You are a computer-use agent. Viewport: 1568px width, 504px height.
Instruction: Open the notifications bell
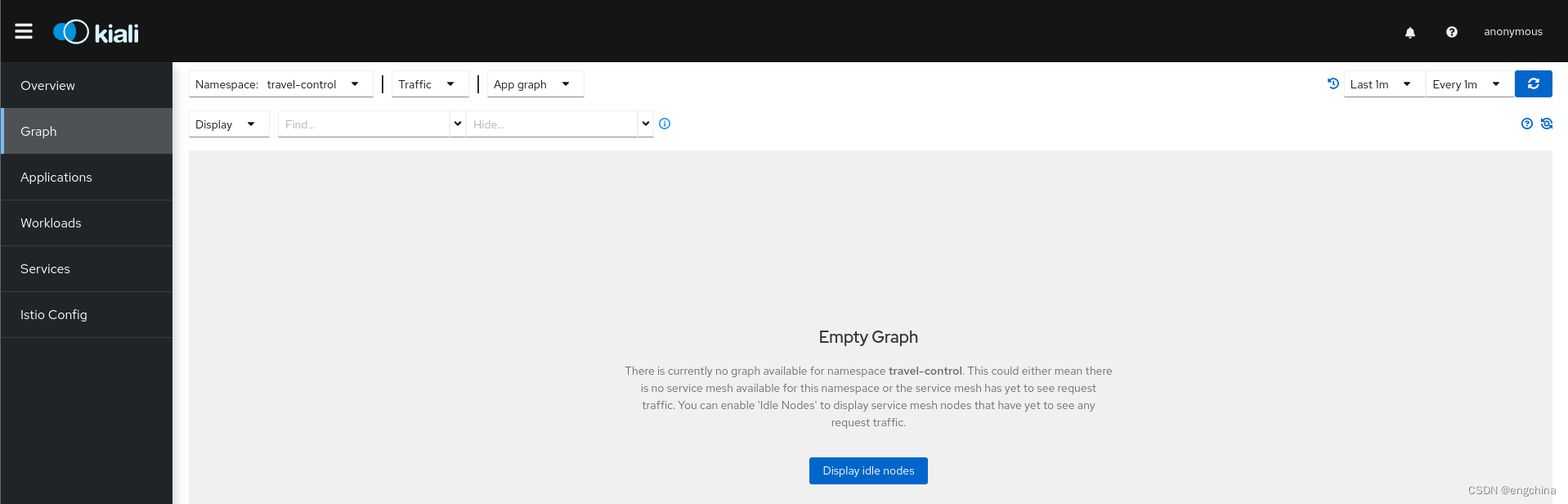[x=1410, y=32]
